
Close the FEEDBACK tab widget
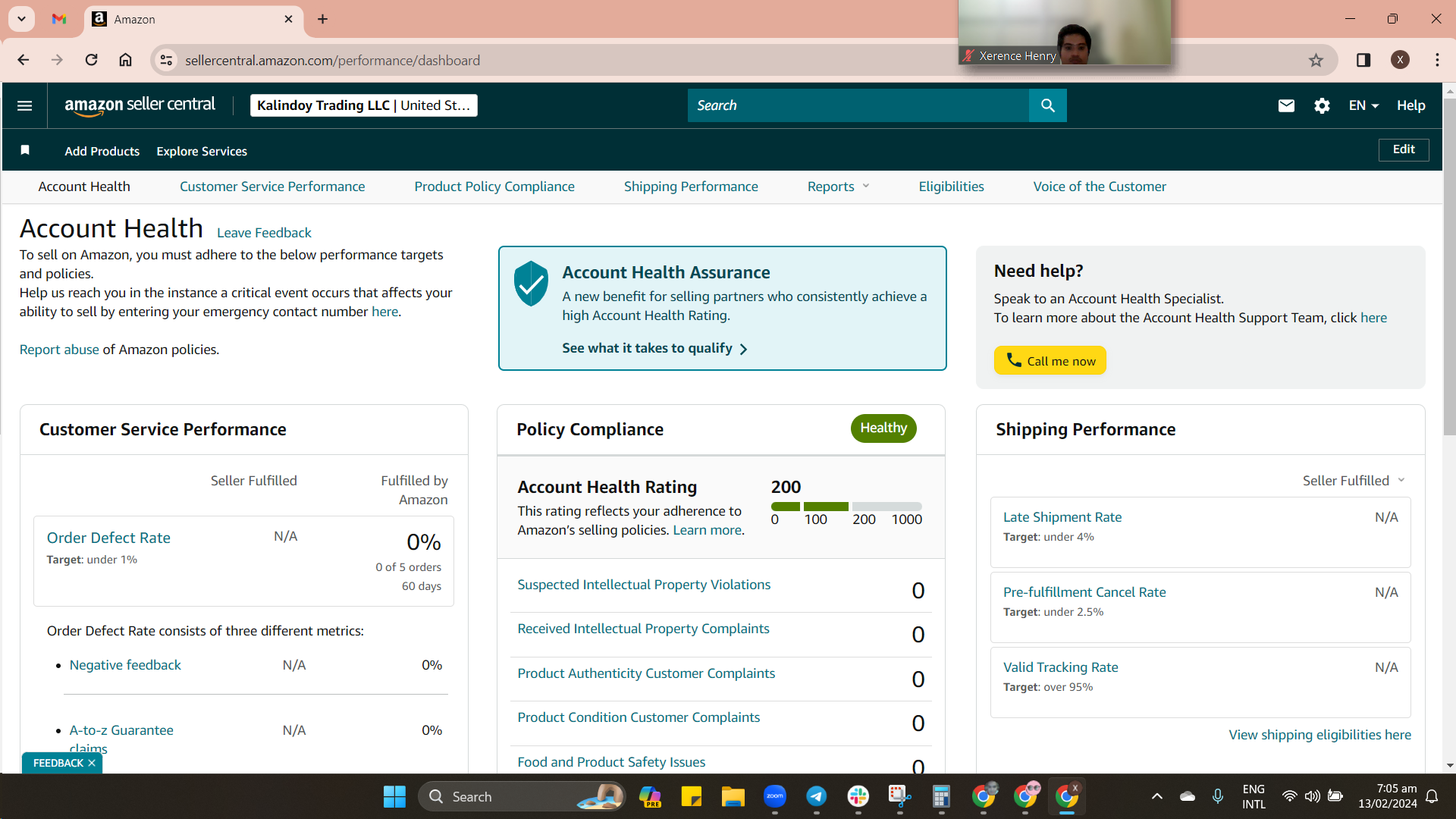pyautogui.click(x=92, y=763)
